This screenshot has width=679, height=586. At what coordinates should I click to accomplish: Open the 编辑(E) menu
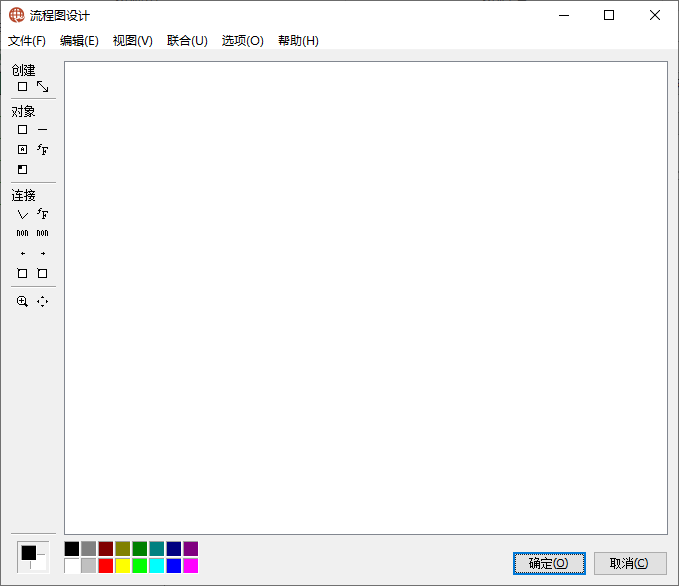(79, 41)
